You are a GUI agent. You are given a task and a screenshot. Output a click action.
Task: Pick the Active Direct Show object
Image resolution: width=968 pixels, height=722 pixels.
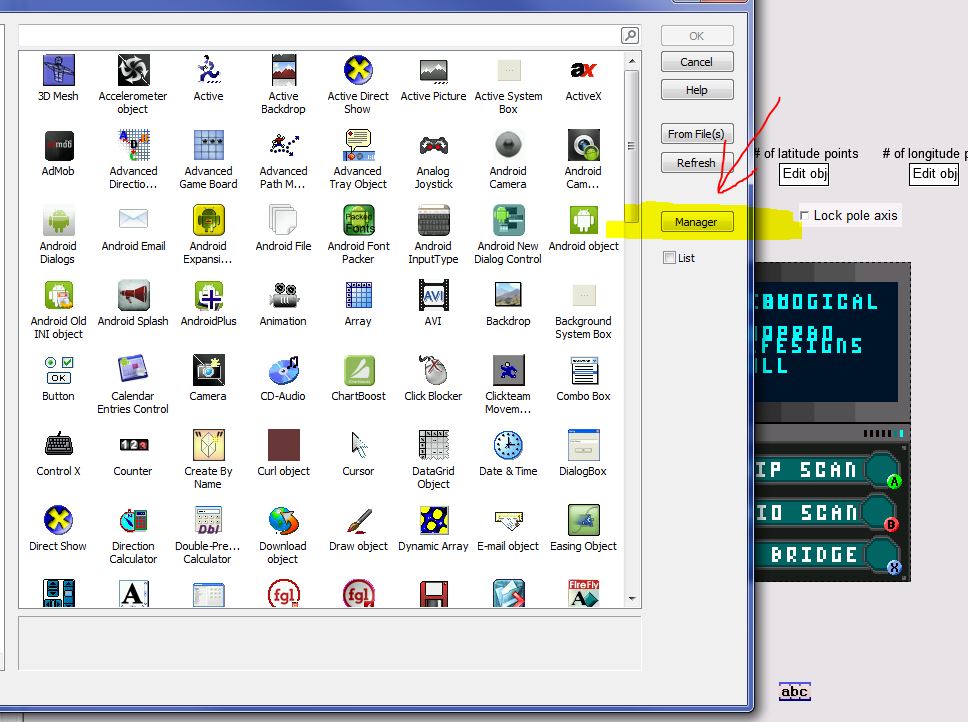click(x=358, y=70)
